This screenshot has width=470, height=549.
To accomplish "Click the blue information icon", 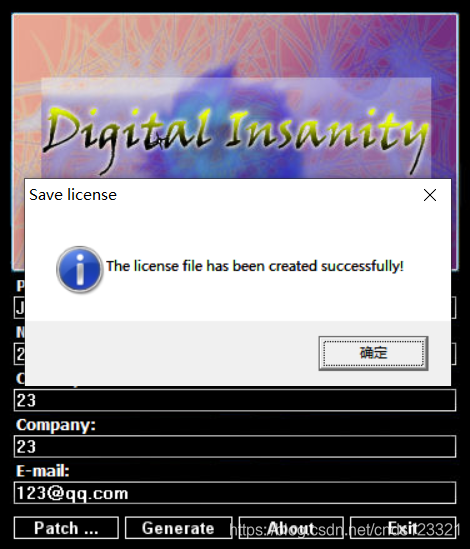I will [x=80, y=269].
